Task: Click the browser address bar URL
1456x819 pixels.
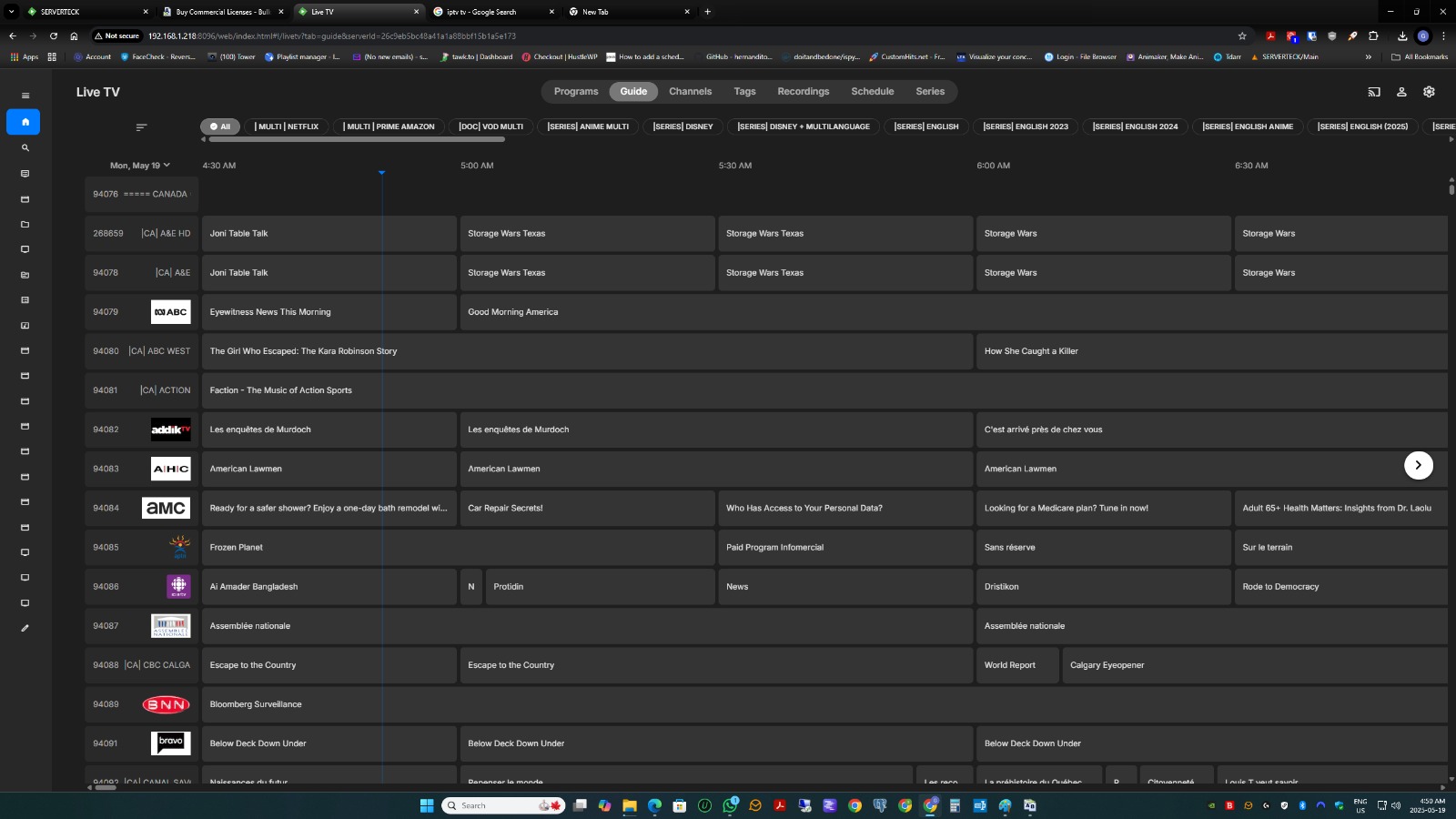Action: click(x=332, y=36)
